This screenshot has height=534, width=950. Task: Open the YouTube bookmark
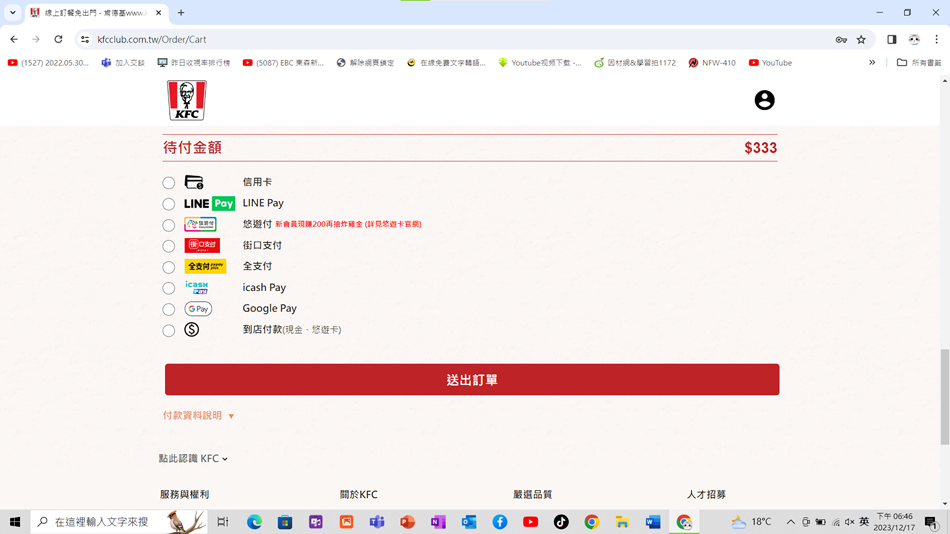[x=770, y=62]
